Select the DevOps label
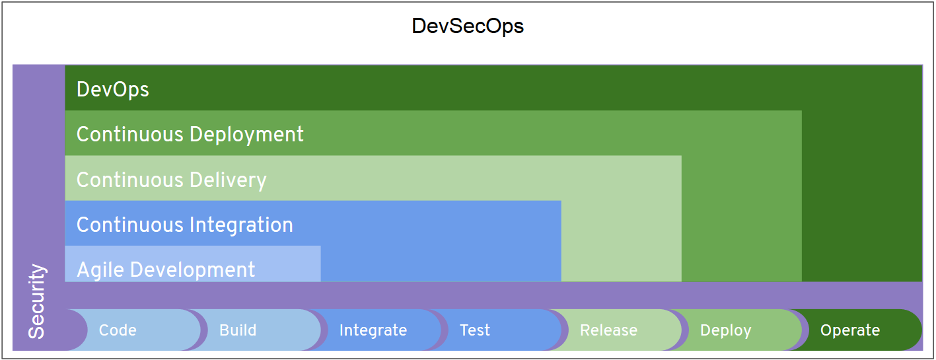This screenshot has height=360, width=936. coord(113,90)
